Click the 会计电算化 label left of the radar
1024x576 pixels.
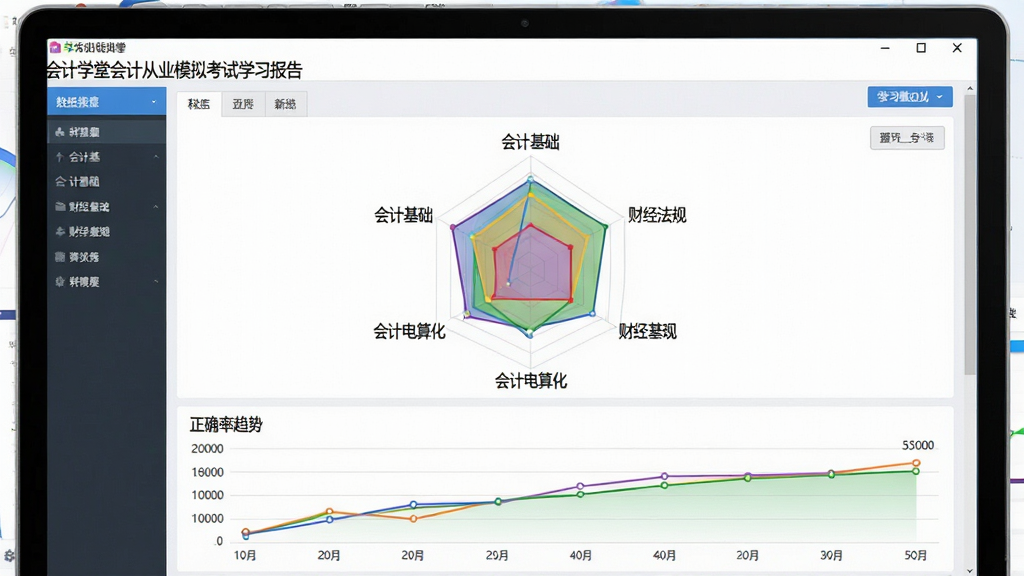409,331
